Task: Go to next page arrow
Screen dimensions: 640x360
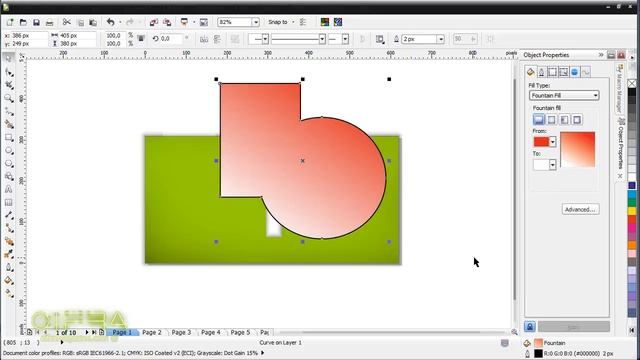Action: (87, 332)
